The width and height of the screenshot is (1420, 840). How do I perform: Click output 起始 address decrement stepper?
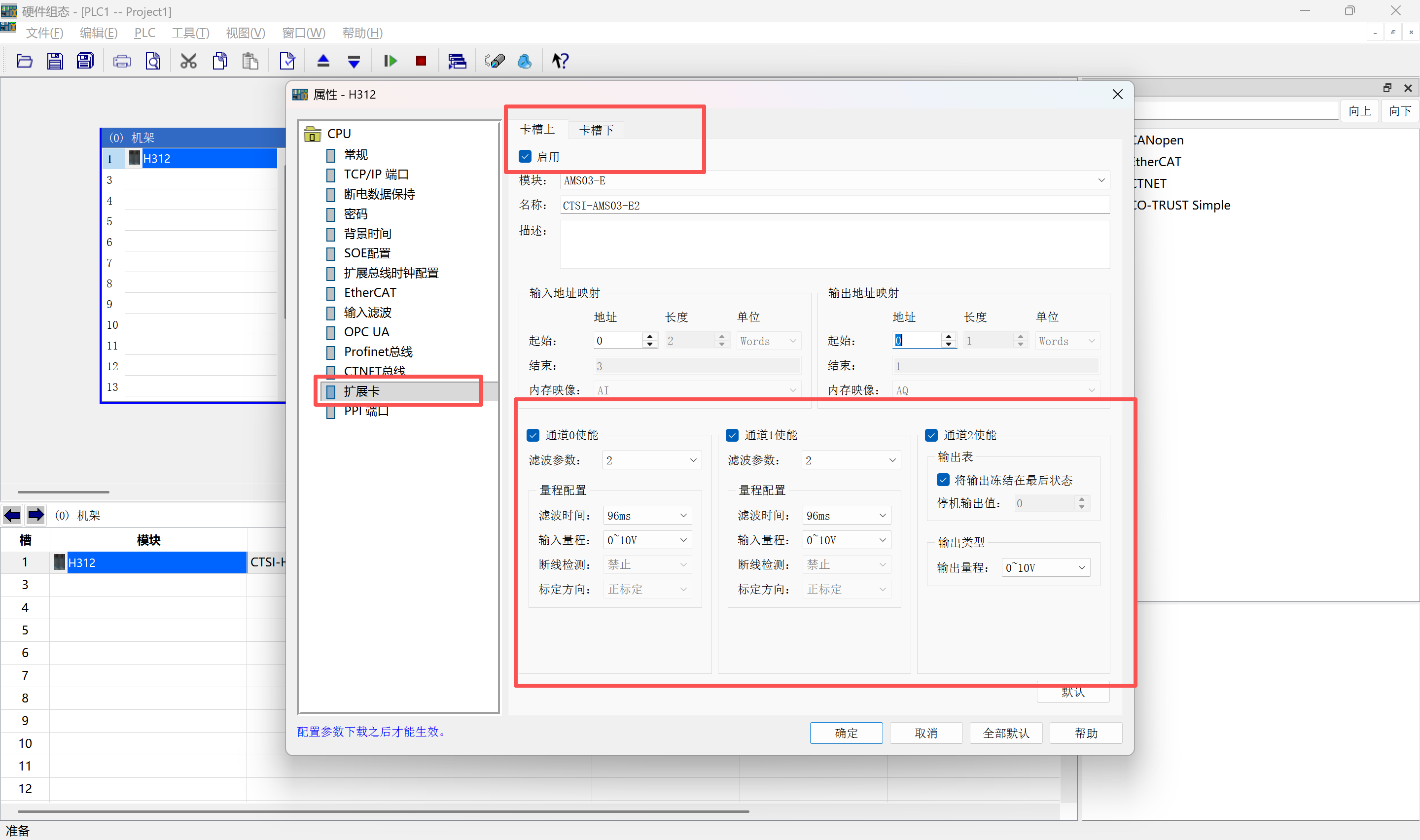click(x=949, y=344)
